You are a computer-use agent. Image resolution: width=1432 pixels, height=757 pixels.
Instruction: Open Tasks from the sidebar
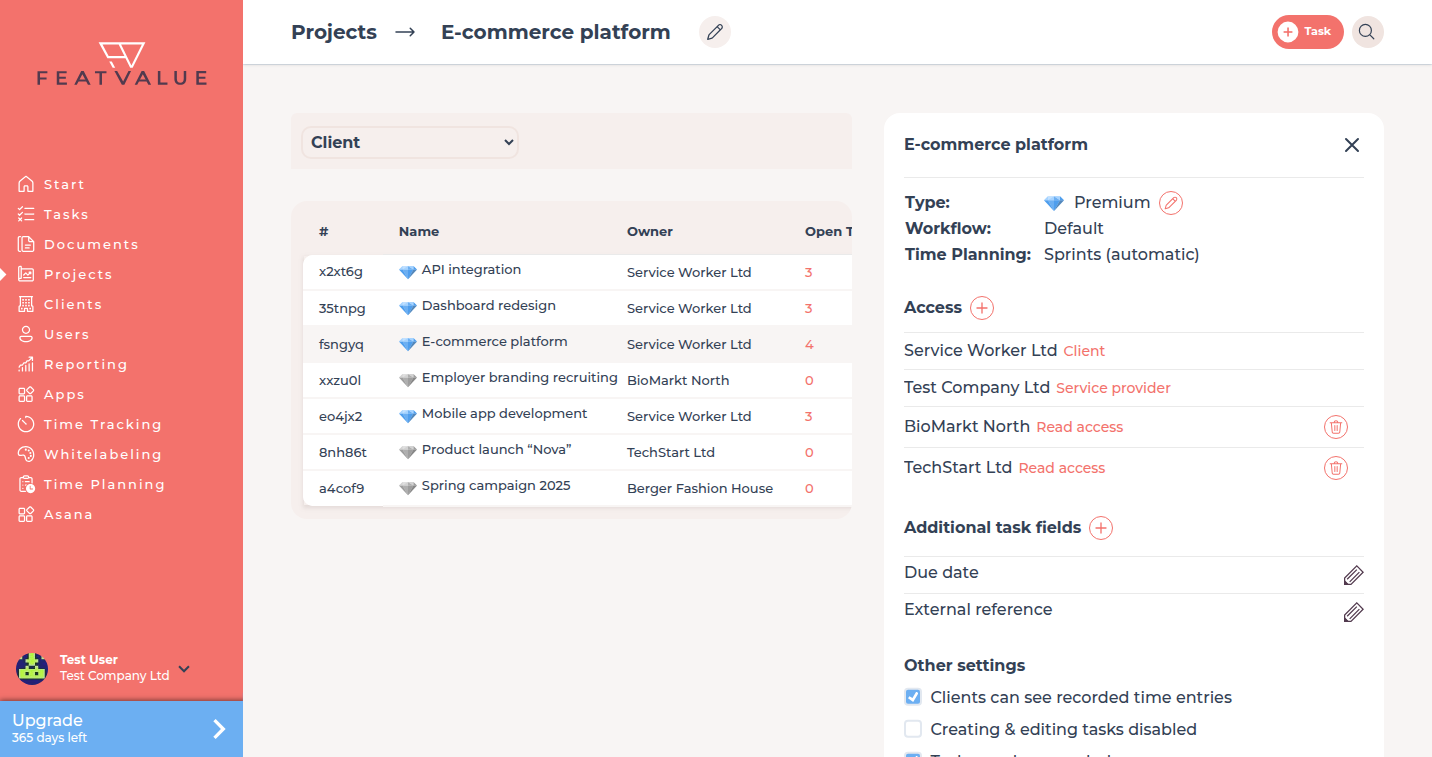[x=66, y=214]
